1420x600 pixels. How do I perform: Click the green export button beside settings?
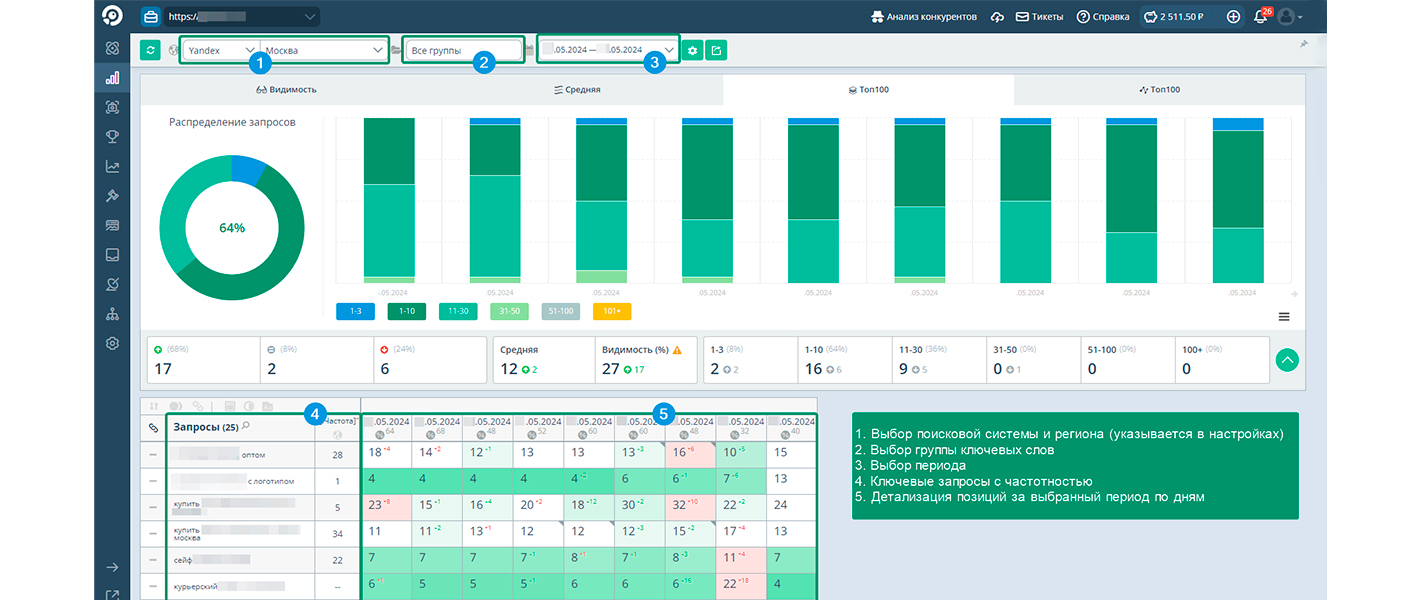pyautogui.click(x=716, y=50)
